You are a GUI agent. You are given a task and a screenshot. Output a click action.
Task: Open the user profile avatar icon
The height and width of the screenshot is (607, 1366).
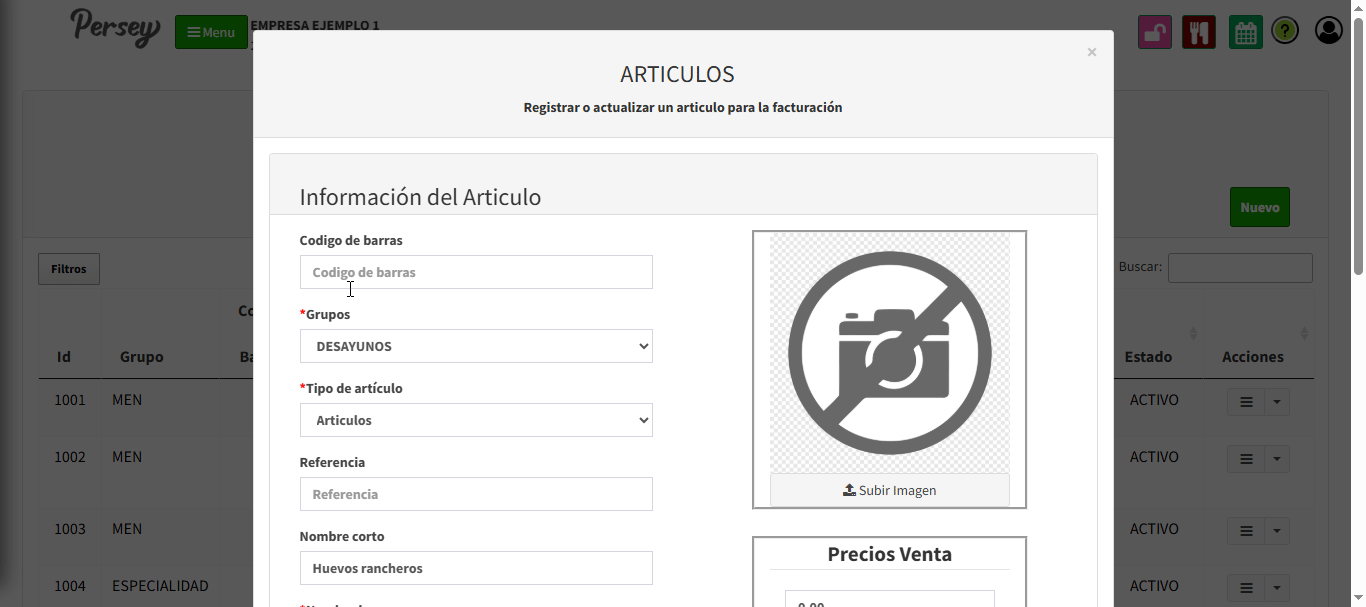pos(1328,31)
